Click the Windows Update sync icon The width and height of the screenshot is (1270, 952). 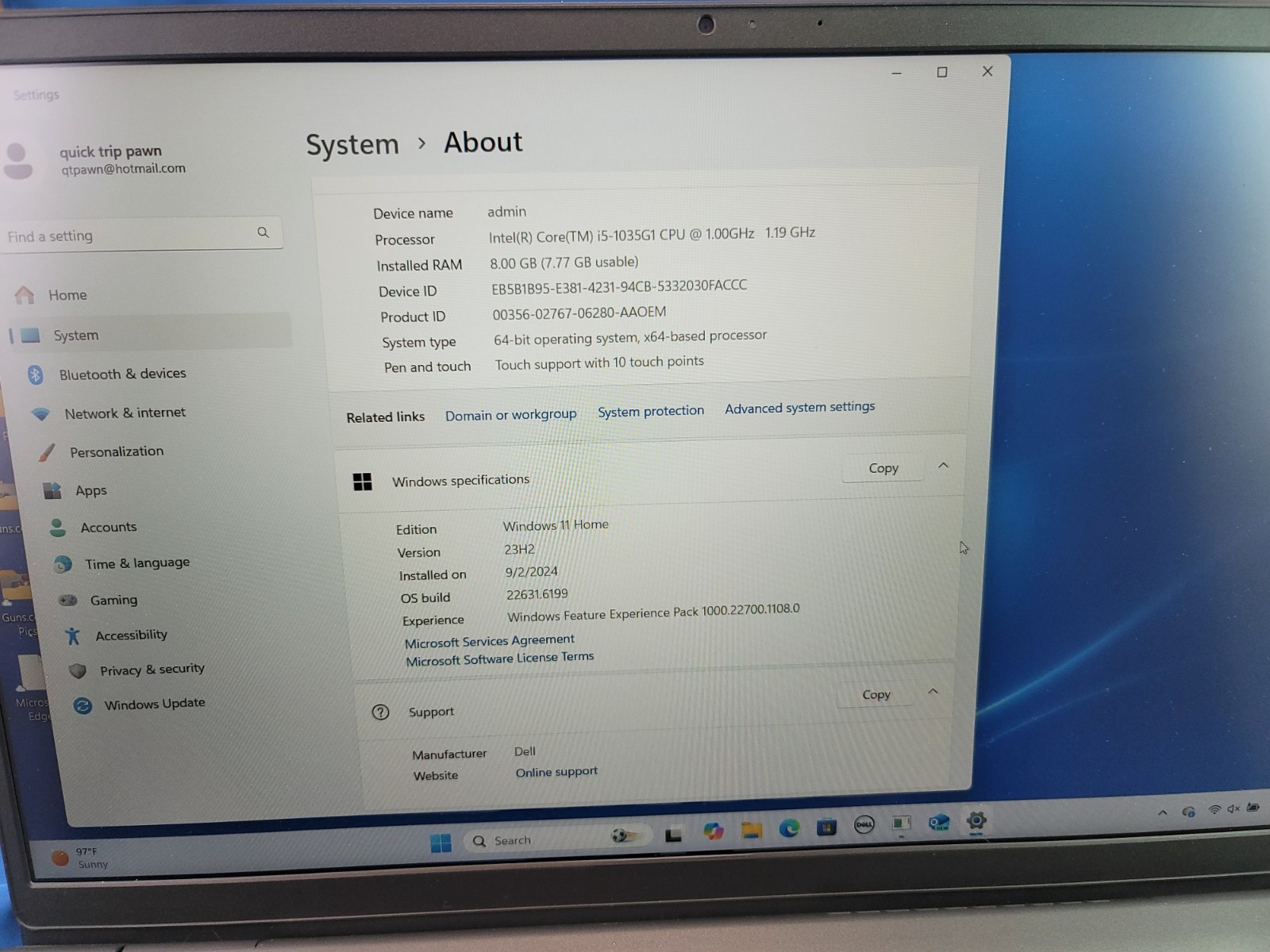pos(83,705)
